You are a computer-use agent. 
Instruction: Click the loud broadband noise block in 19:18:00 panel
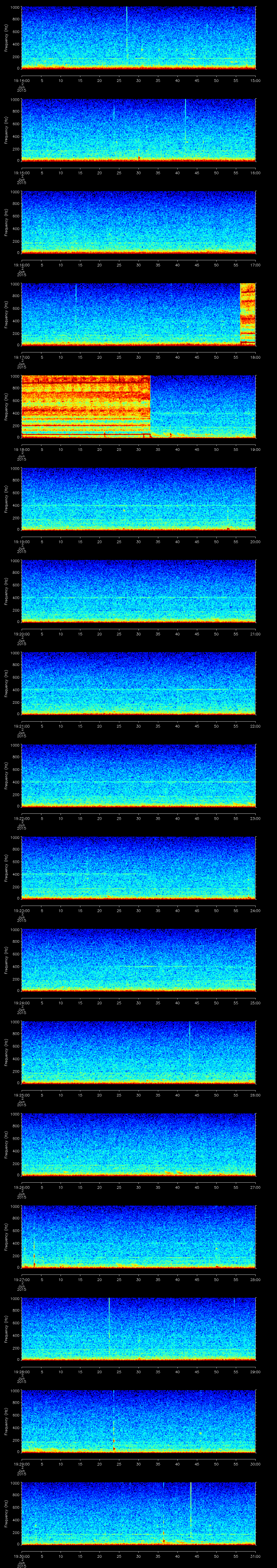(86, 407)
